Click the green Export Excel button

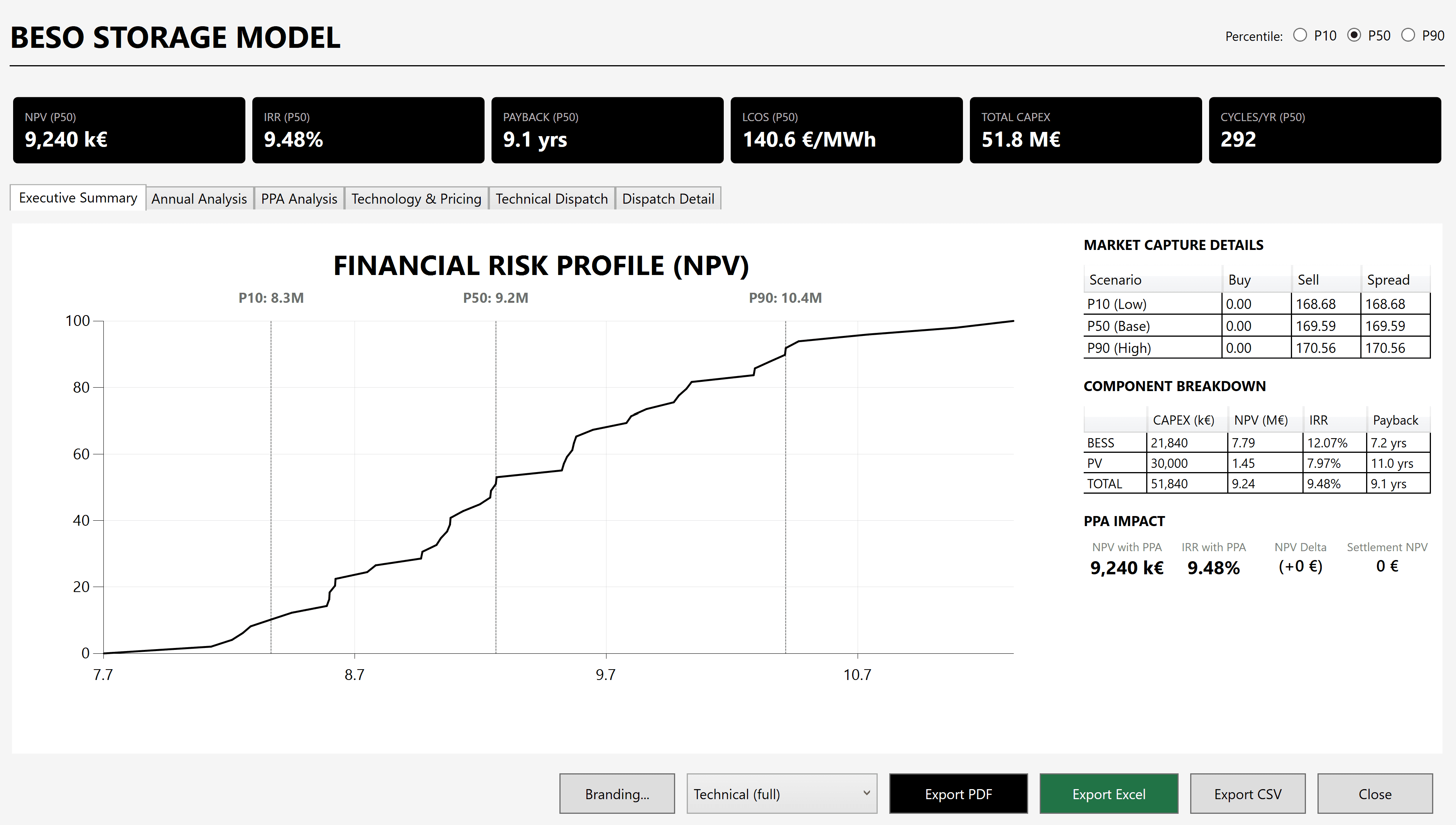tap(1108, 793)
